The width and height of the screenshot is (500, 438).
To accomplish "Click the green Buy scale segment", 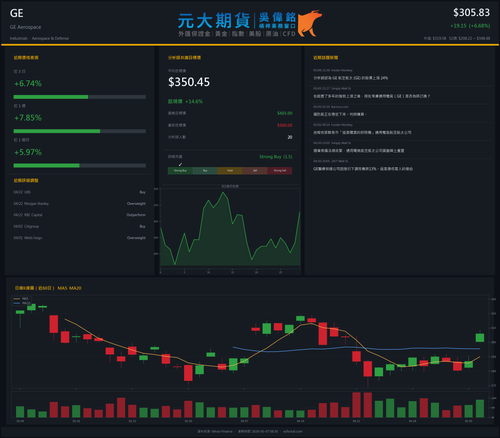I will click(205, 171).
